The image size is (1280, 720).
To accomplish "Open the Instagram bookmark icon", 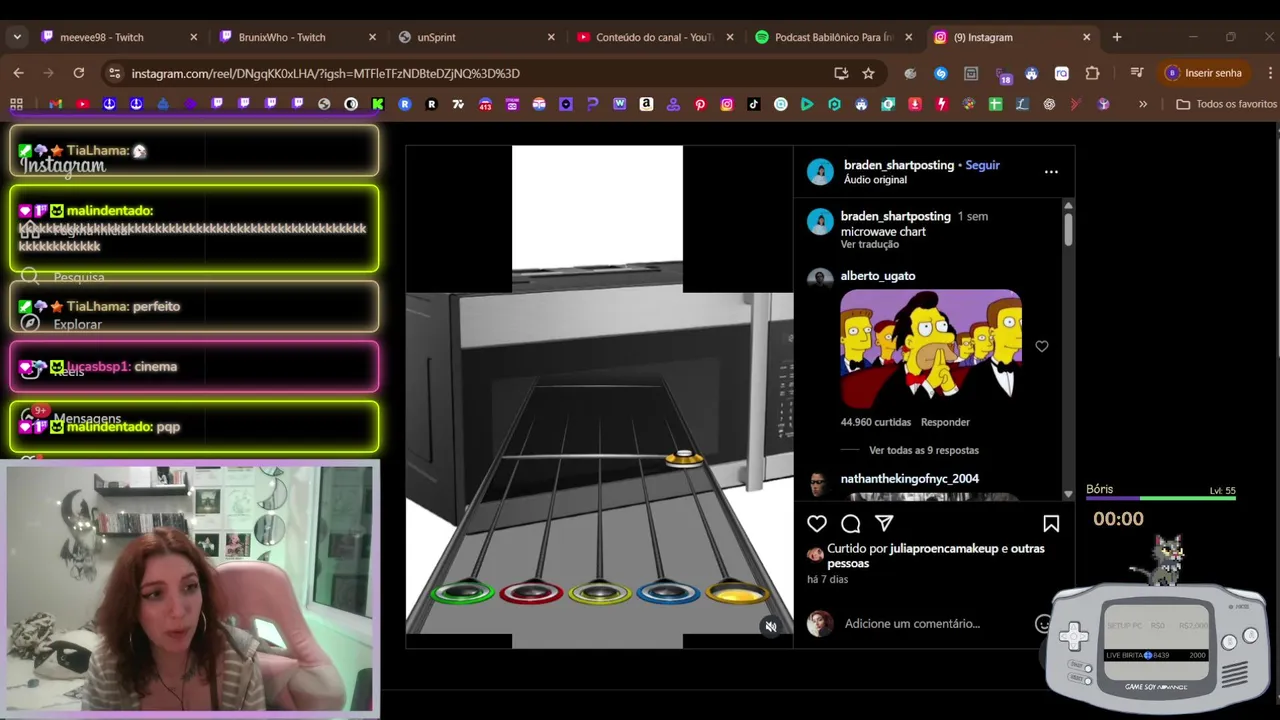I will tap(727, 104).
